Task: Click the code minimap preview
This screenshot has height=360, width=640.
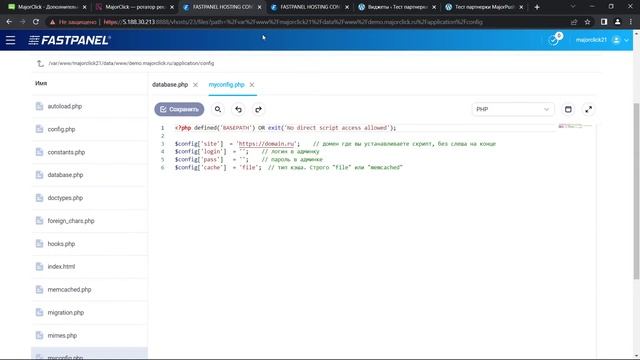Action: click(x=575, y=126)
